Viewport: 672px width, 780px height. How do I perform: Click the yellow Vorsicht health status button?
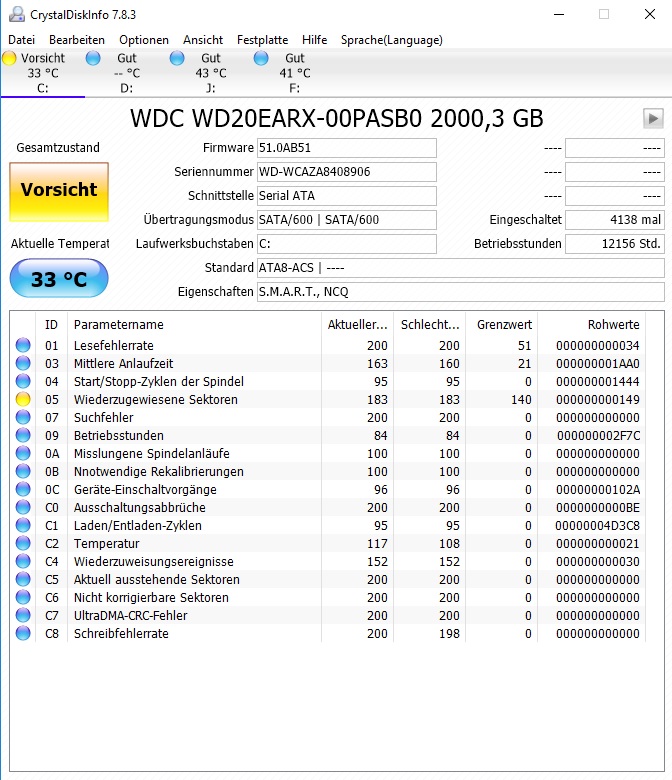[x=59, y=192]
